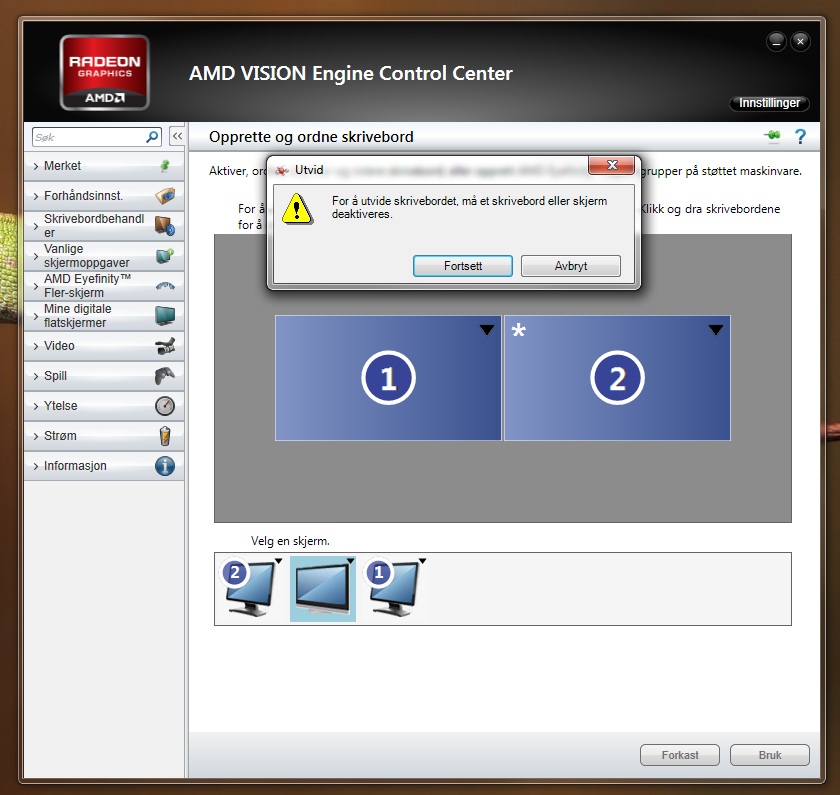The image size is (840, 795).
Task: Click Avbryt in the Utvid dialog
Action: coord(571,266)
